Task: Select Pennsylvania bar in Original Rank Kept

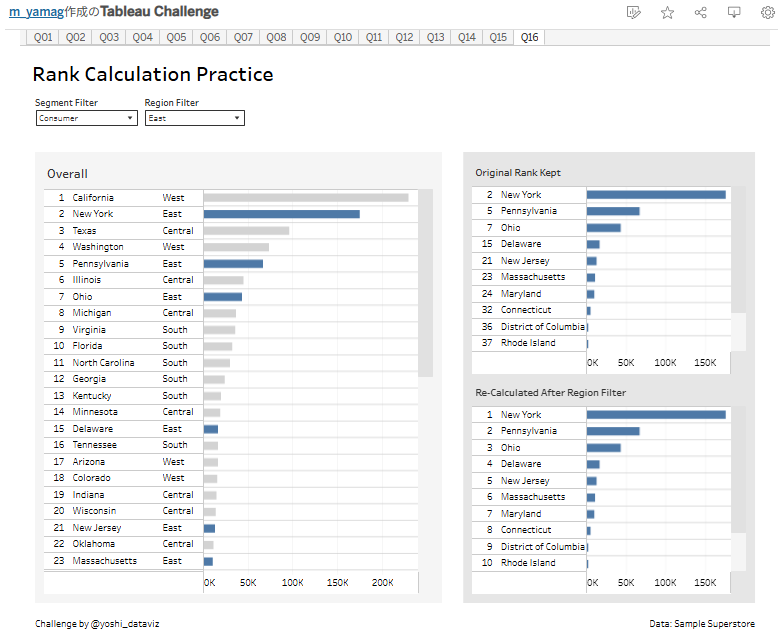Action: pyautogui.click(x=613, y=211)
